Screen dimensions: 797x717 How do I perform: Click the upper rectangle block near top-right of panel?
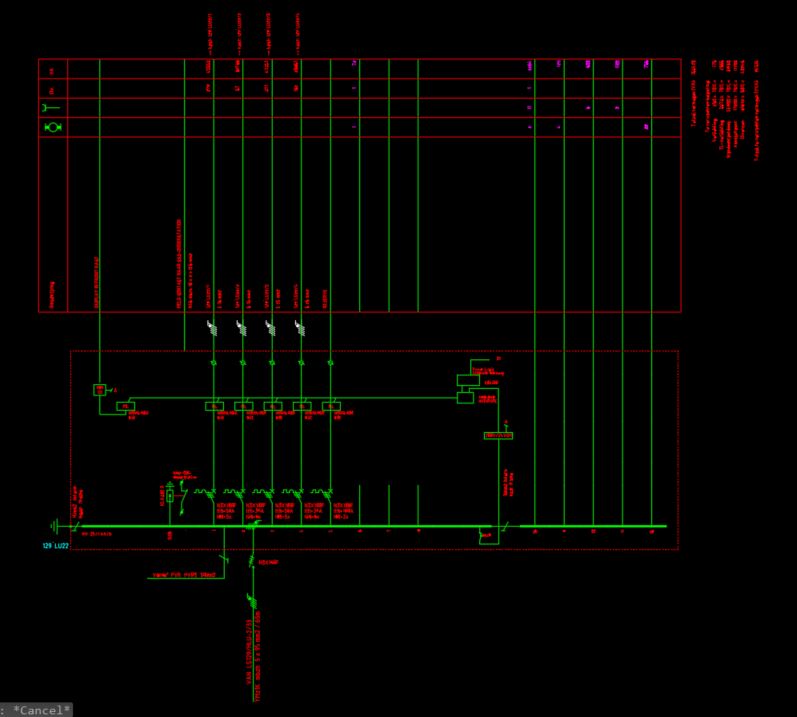(x=468, y=380)
